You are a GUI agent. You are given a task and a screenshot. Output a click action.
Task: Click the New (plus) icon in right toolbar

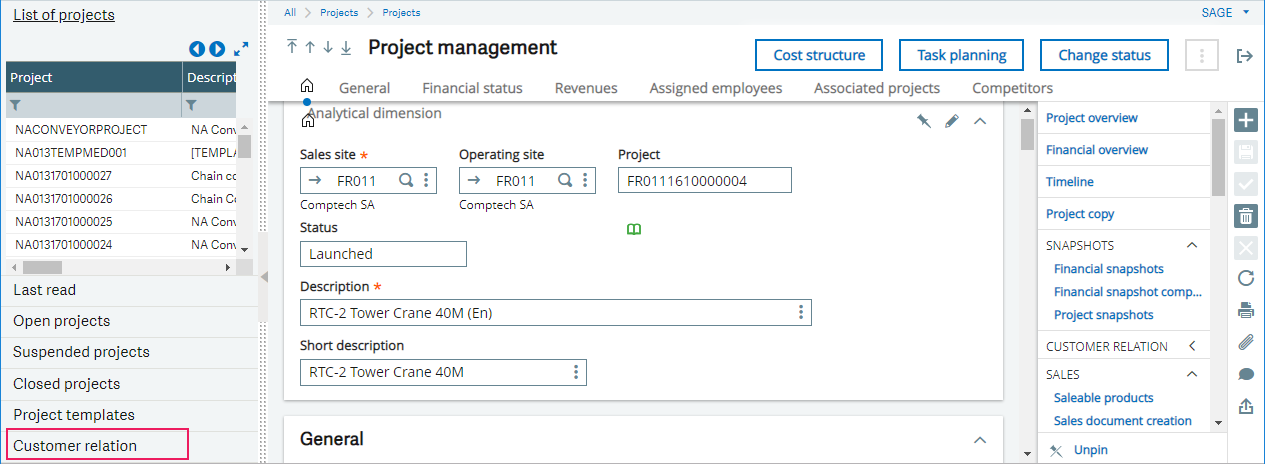[1246, 121]
